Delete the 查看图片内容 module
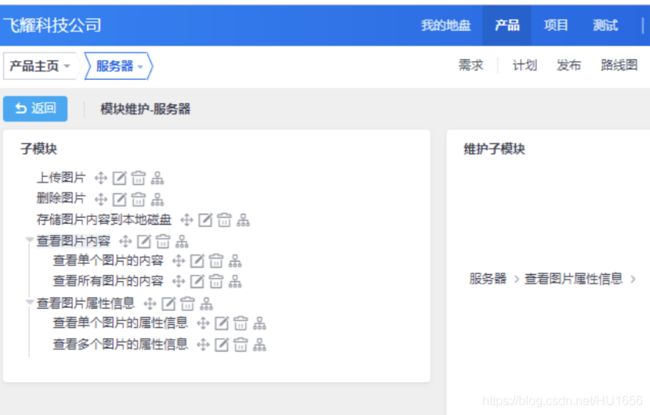The height and width of the screenshot is (415, 650). 163,241
